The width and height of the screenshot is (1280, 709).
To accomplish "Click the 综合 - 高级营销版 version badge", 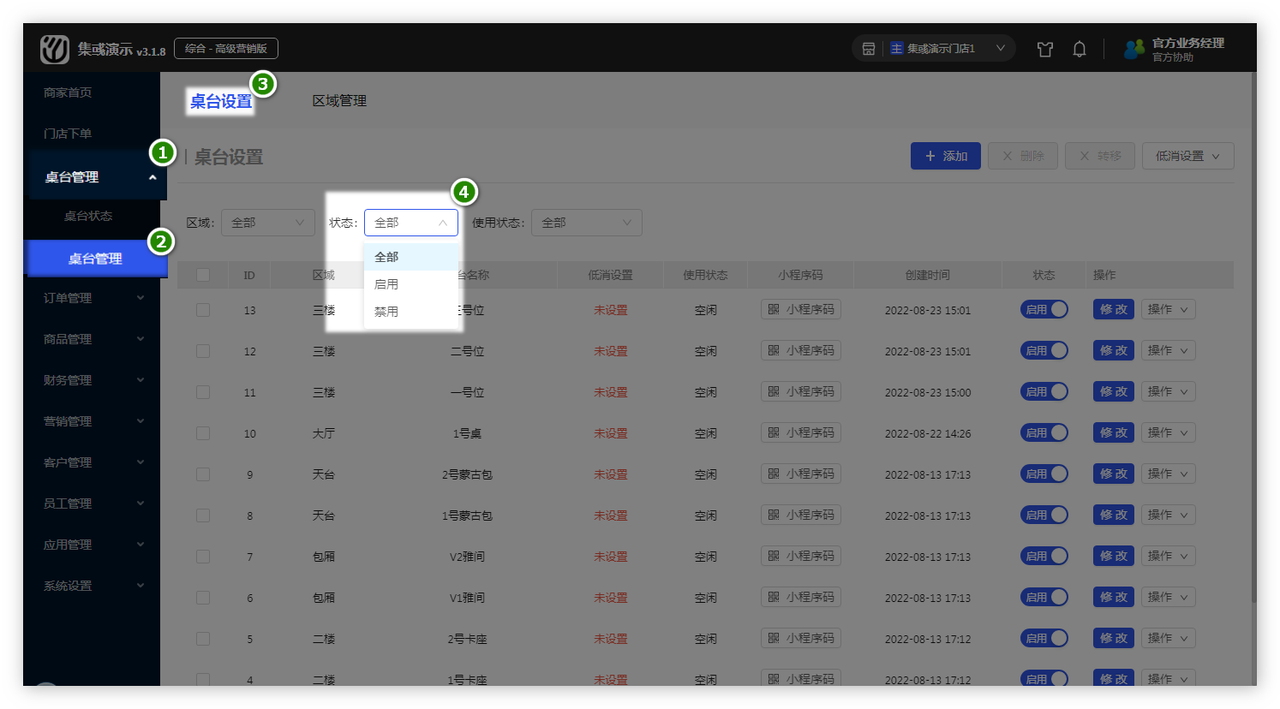I will point(226,48).
